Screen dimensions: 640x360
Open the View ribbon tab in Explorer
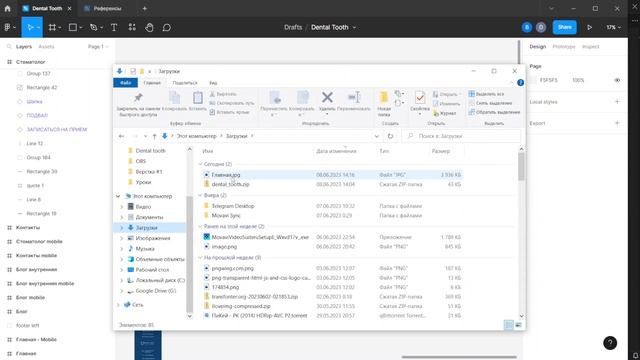(x=213, y=83)
